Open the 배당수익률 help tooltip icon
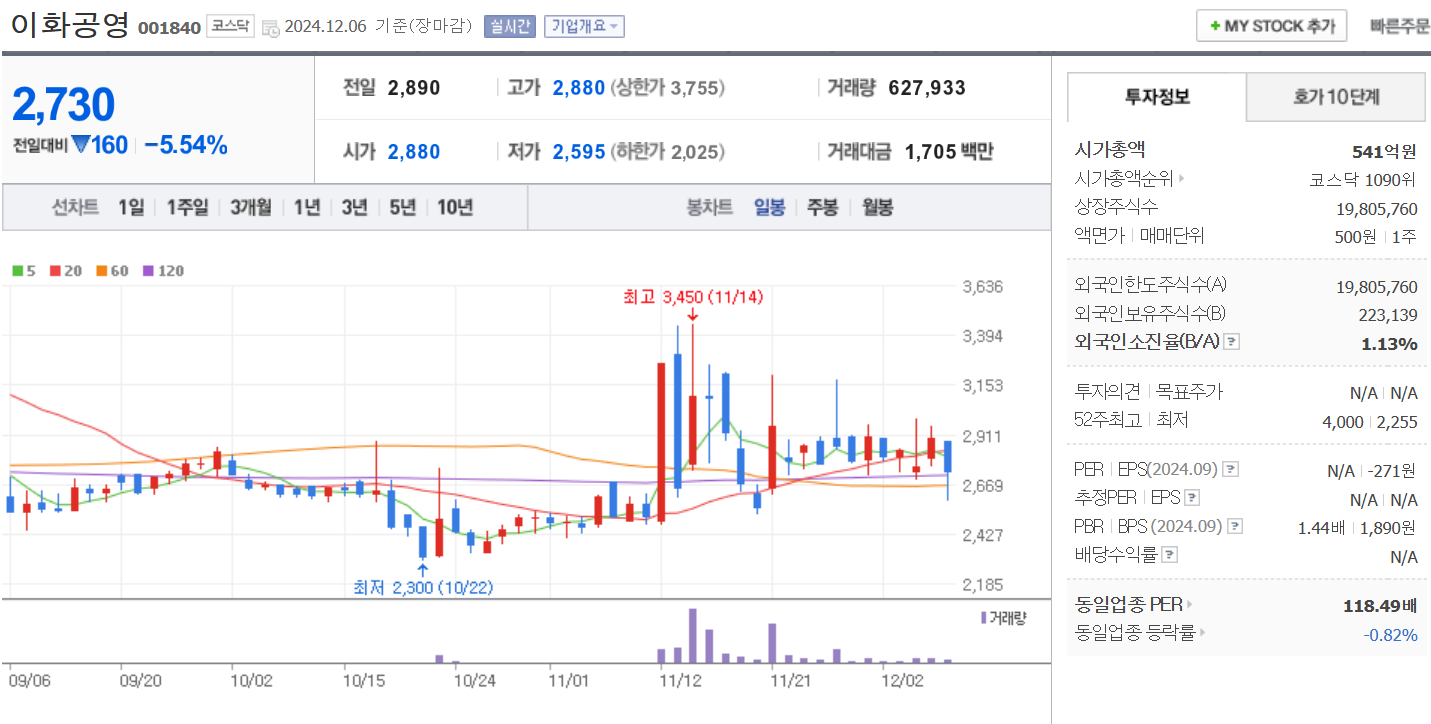The image size is (1431, 724). click(x=1169, y=554)
